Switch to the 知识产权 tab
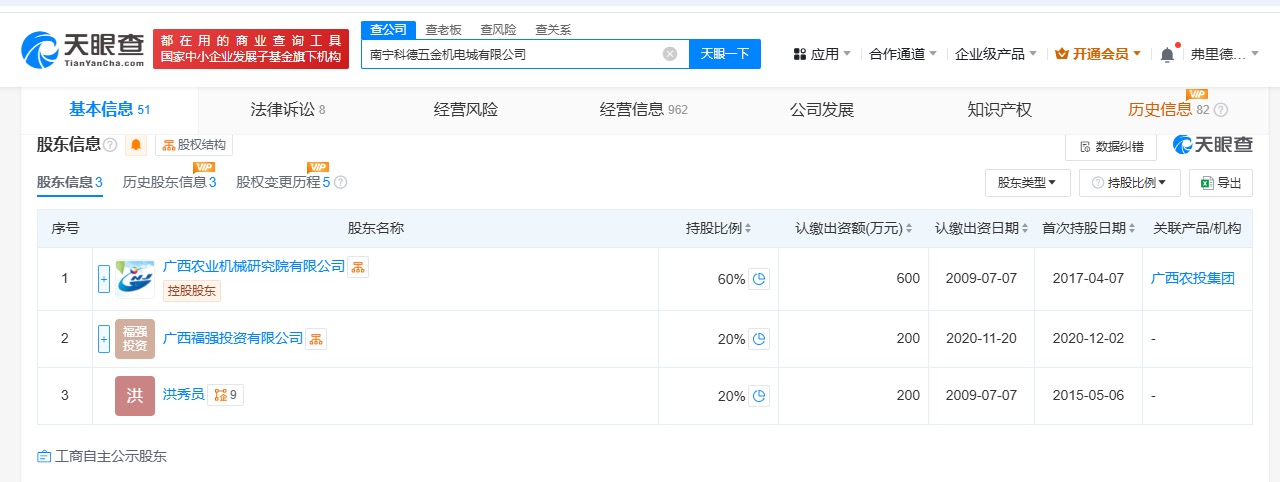The width and height of the screenshot is (1280, 482). pos(1000,110)
